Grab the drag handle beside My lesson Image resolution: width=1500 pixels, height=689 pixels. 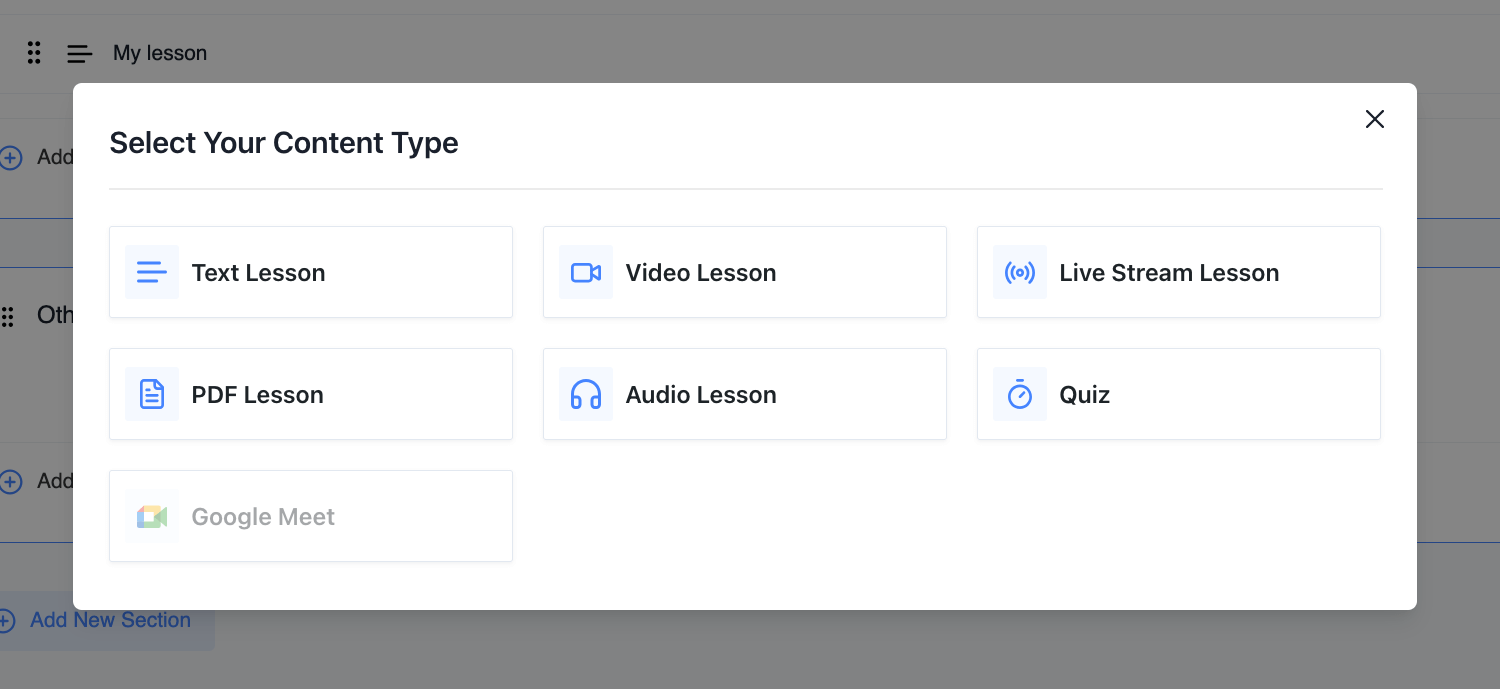pyautogui.click(x=34, y=53)
